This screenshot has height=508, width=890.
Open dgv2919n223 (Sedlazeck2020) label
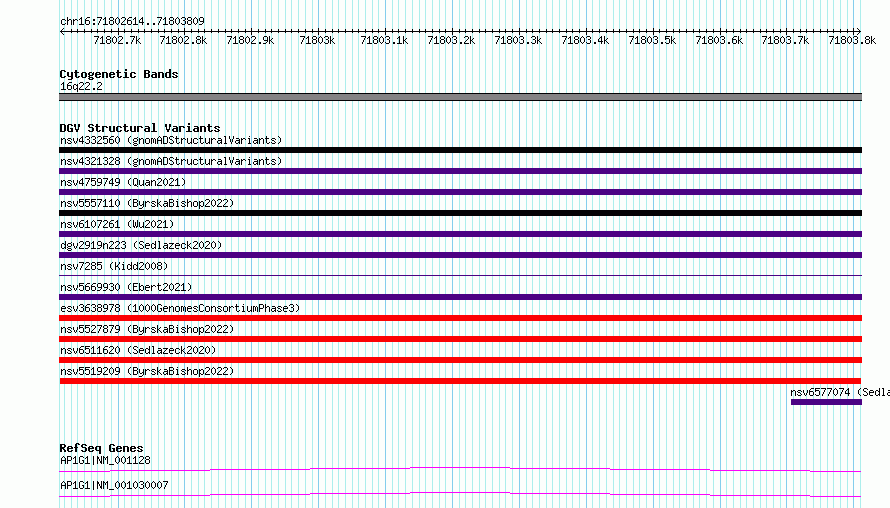[141, 245]
